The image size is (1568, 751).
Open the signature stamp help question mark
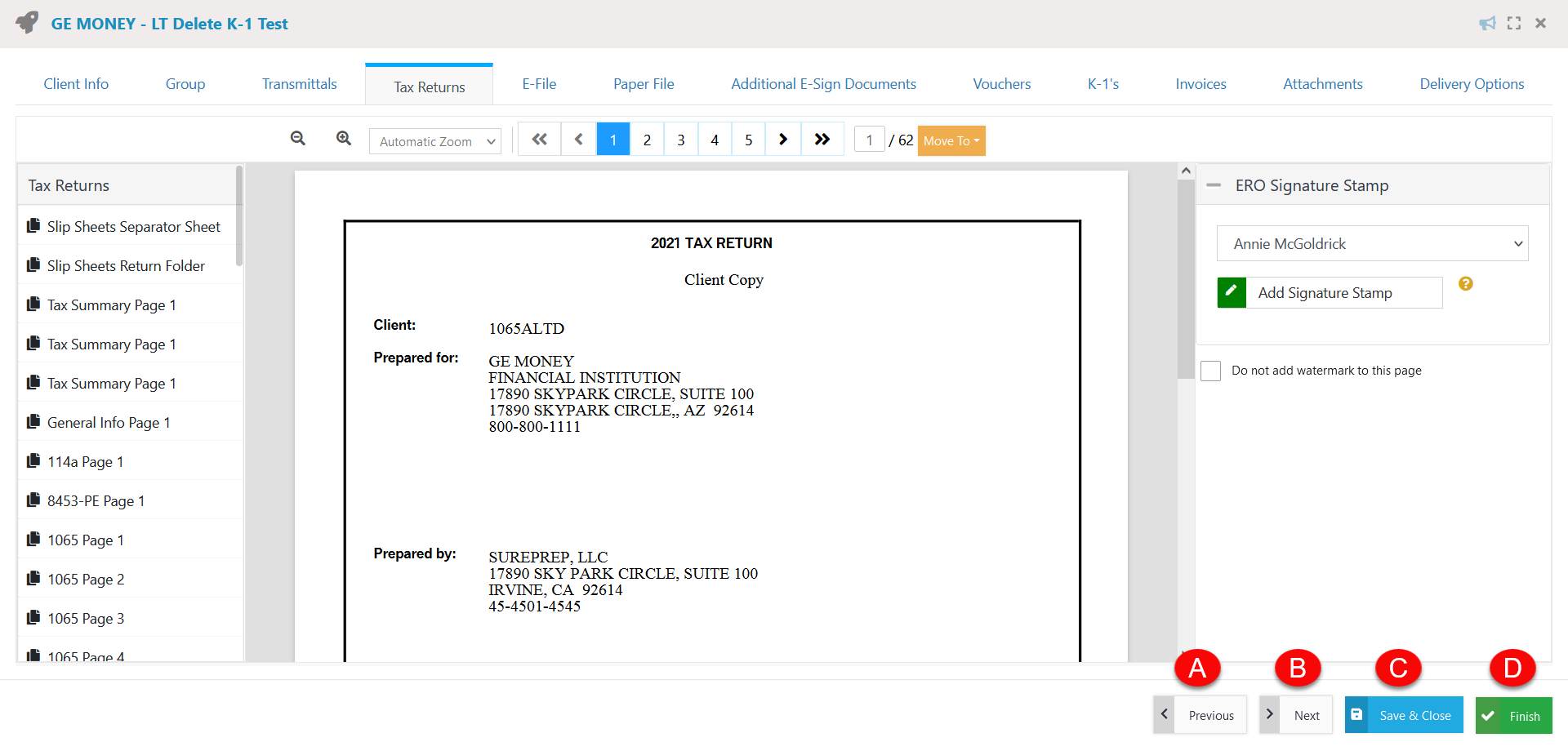[x=1466, y=283]
